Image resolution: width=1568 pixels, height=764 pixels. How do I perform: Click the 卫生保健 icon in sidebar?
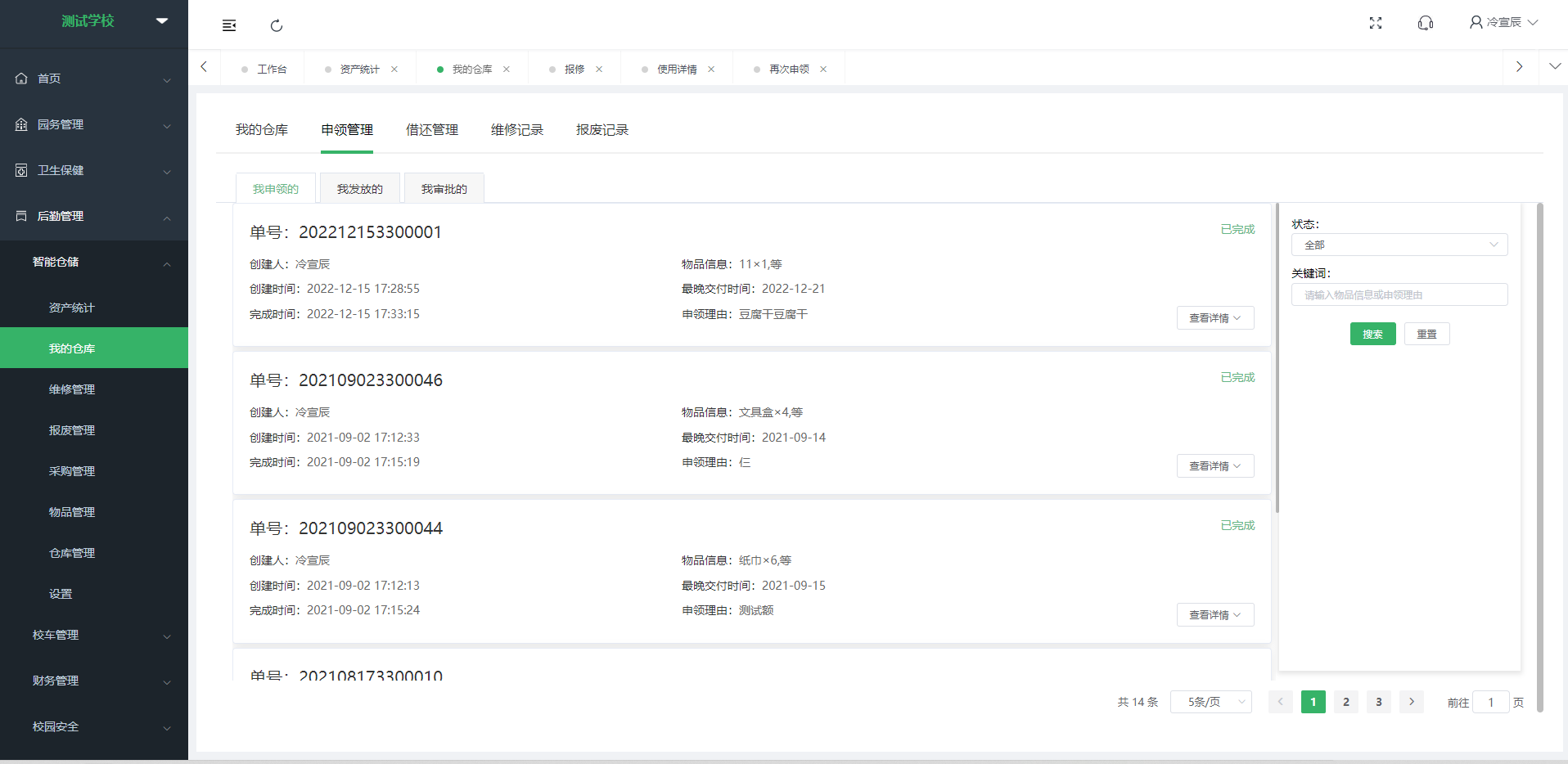pos(21,170)
